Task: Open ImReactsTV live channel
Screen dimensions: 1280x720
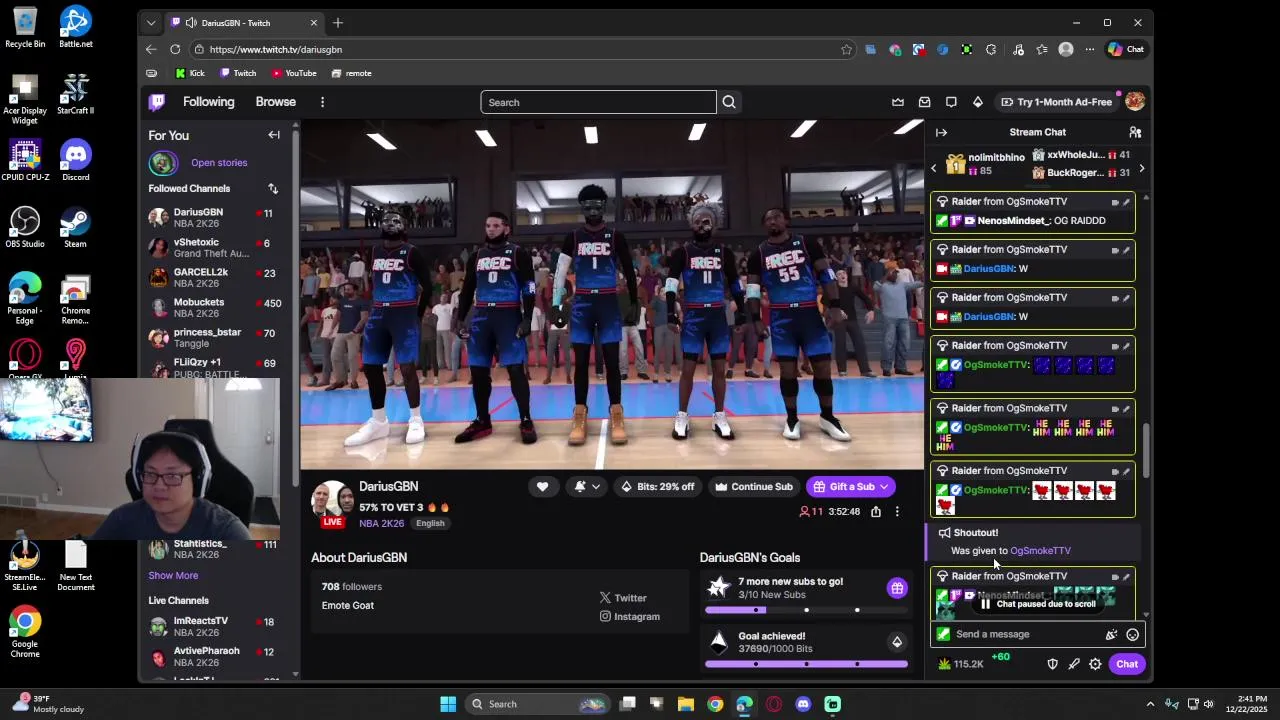Action: [215, 627]
